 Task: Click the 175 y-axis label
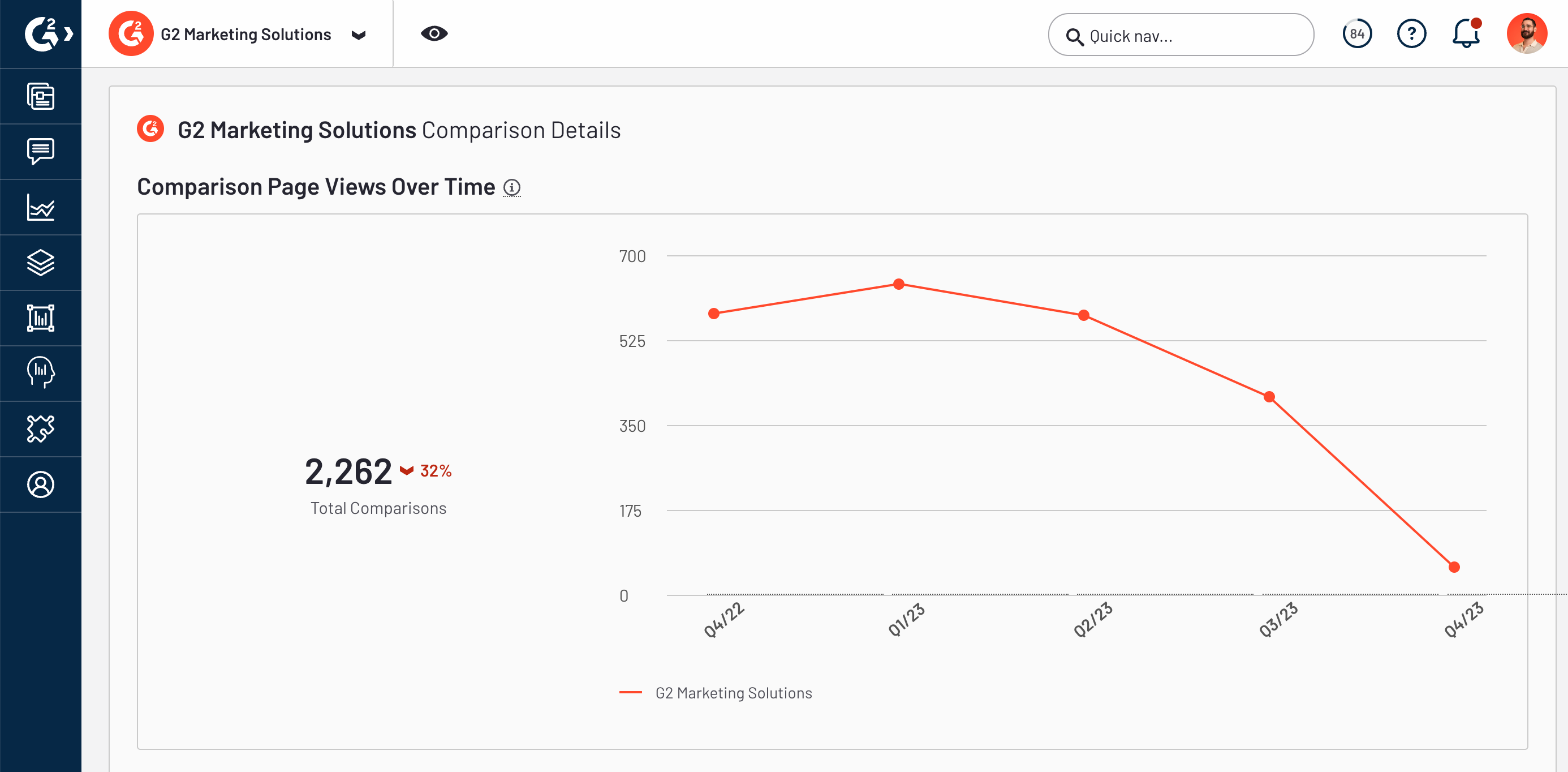click(631, 511)
